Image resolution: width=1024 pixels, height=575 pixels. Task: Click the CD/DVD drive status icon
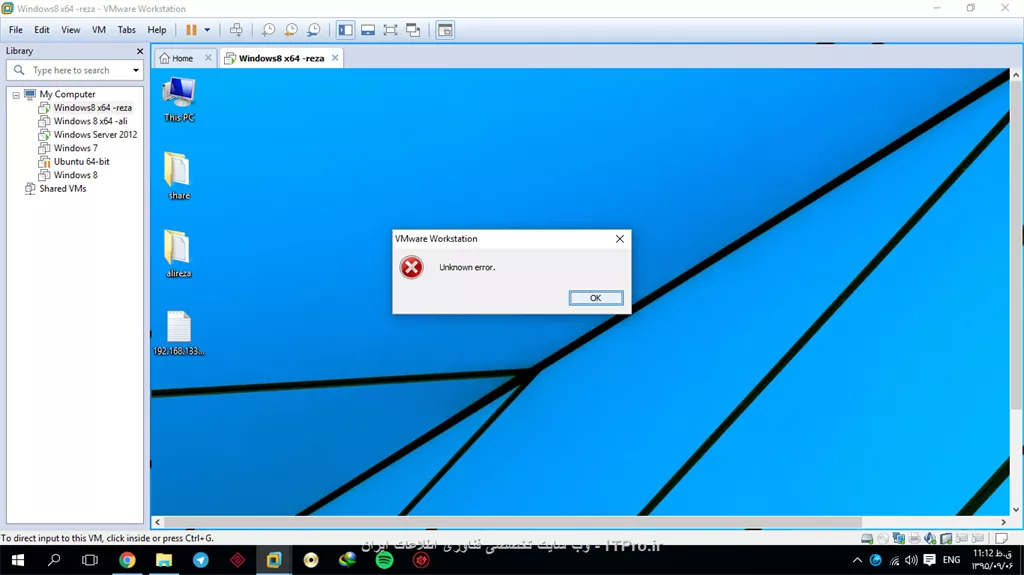click(x=883, y=538)
